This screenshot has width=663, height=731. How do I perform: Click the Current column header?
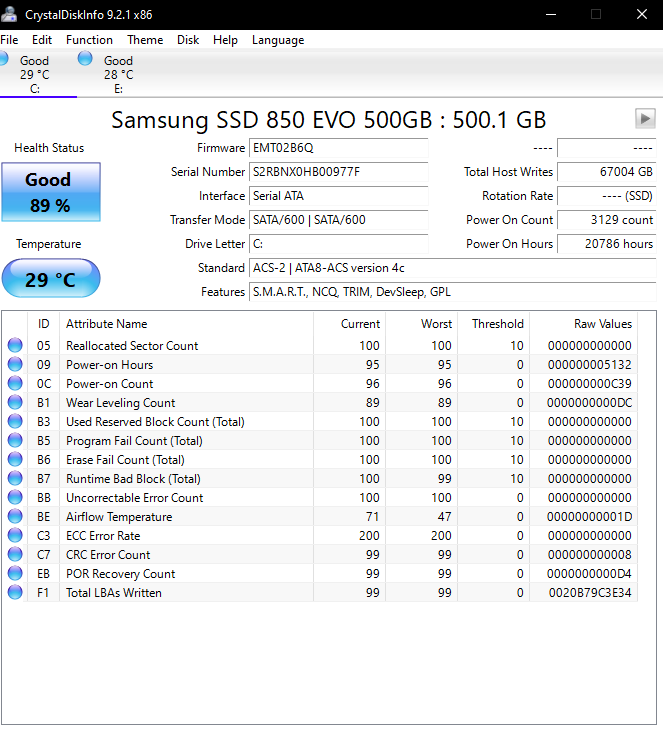click(x=350, y=324)
